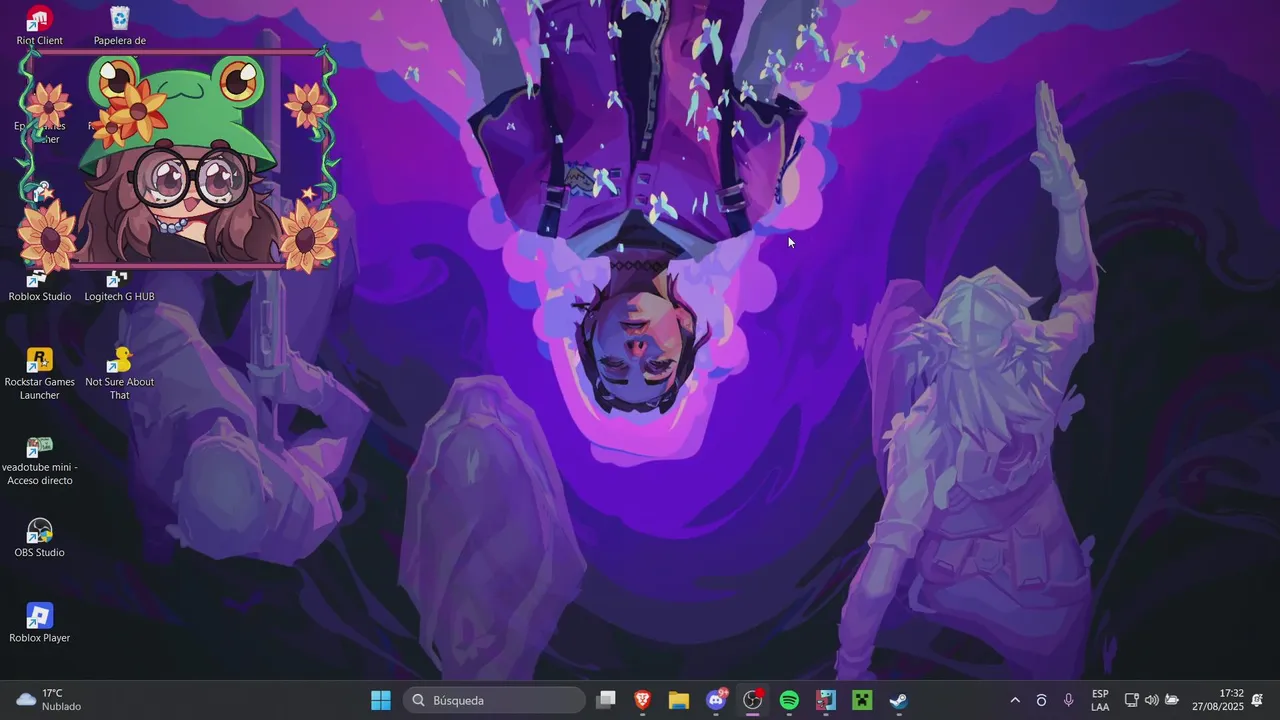
Task: Select the veadotube mini shortcut
Action: tap(40, 461)
